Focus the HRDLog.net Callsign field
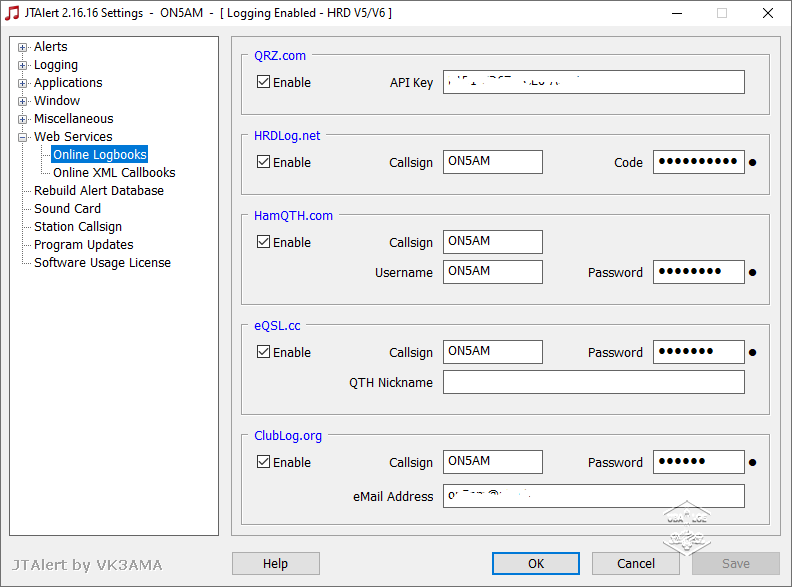This screenshot has width=792, height=587. click(492, 162)
